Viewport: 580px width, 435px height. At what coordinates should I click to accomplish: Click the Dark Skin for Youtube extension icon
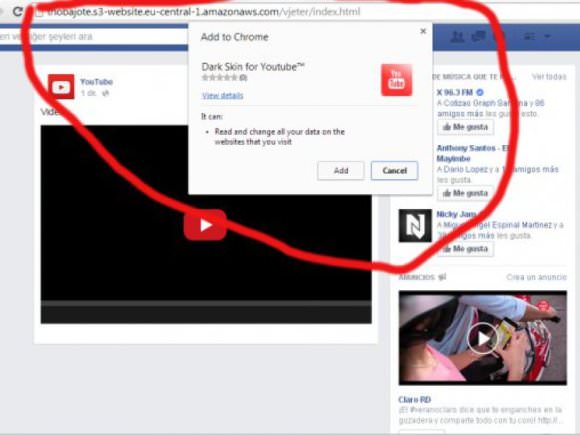click(397, 80)
